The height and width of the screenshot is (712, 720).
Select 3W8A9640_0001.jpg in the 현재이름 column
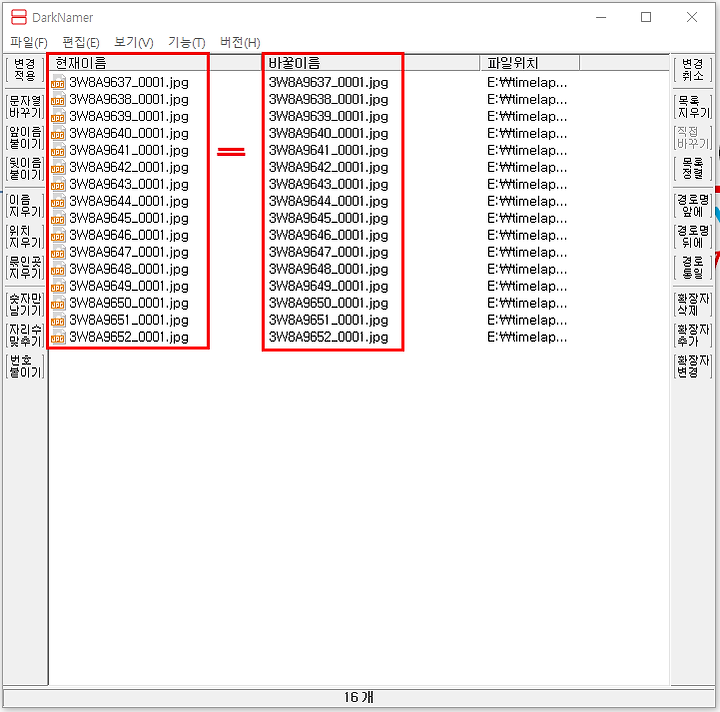(x=129, y=134)
